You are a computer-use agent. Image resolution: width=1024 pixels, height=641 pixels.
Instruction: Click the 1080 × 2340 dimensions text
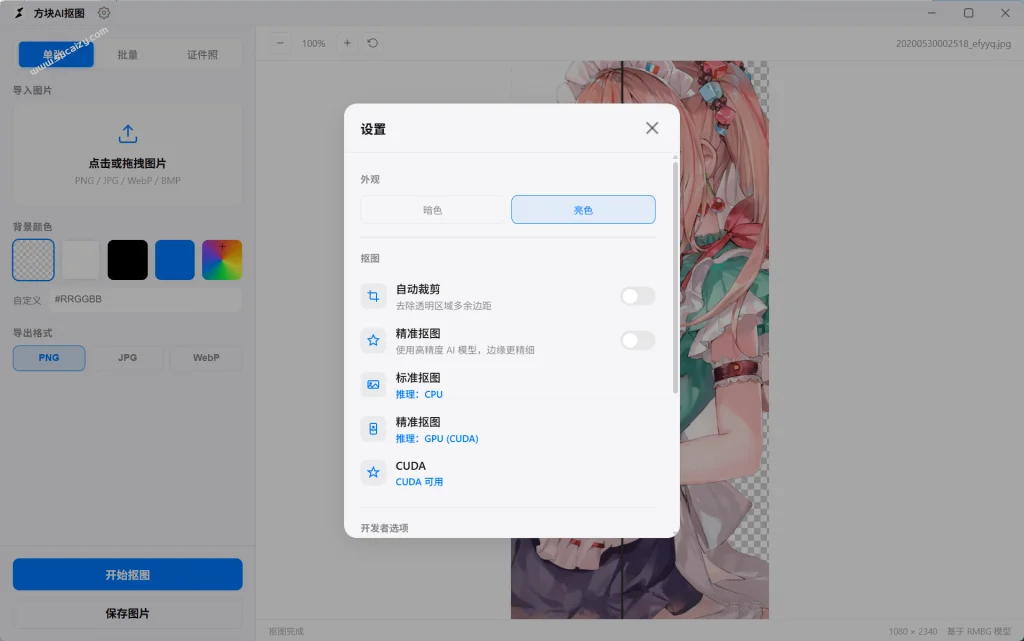(913, 631)
